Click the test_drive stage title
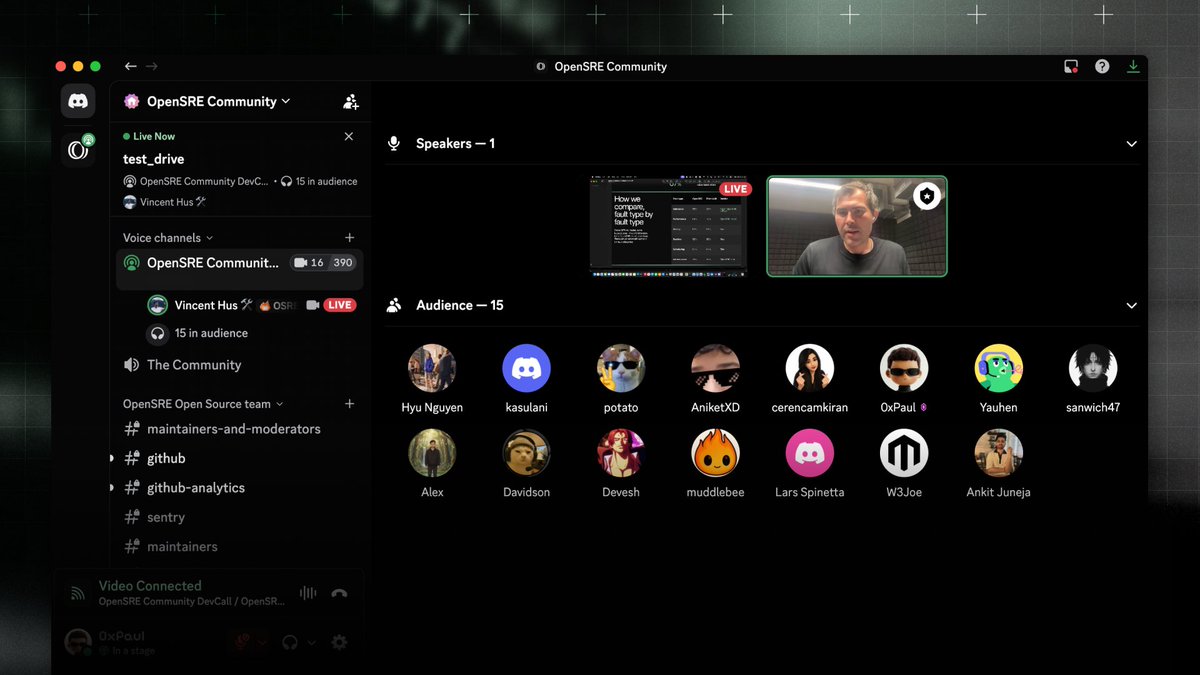The height and width of the screenshot is (675, 1200). (153, 159)
